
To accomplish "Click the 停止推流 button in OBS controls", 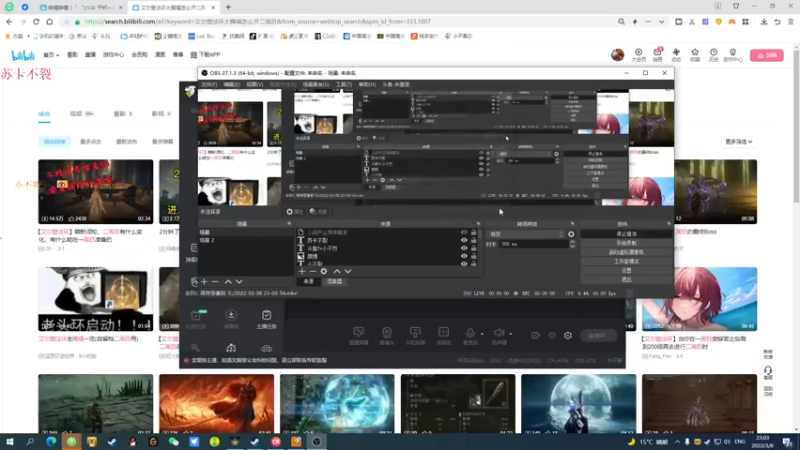I will tap(626, 234).
